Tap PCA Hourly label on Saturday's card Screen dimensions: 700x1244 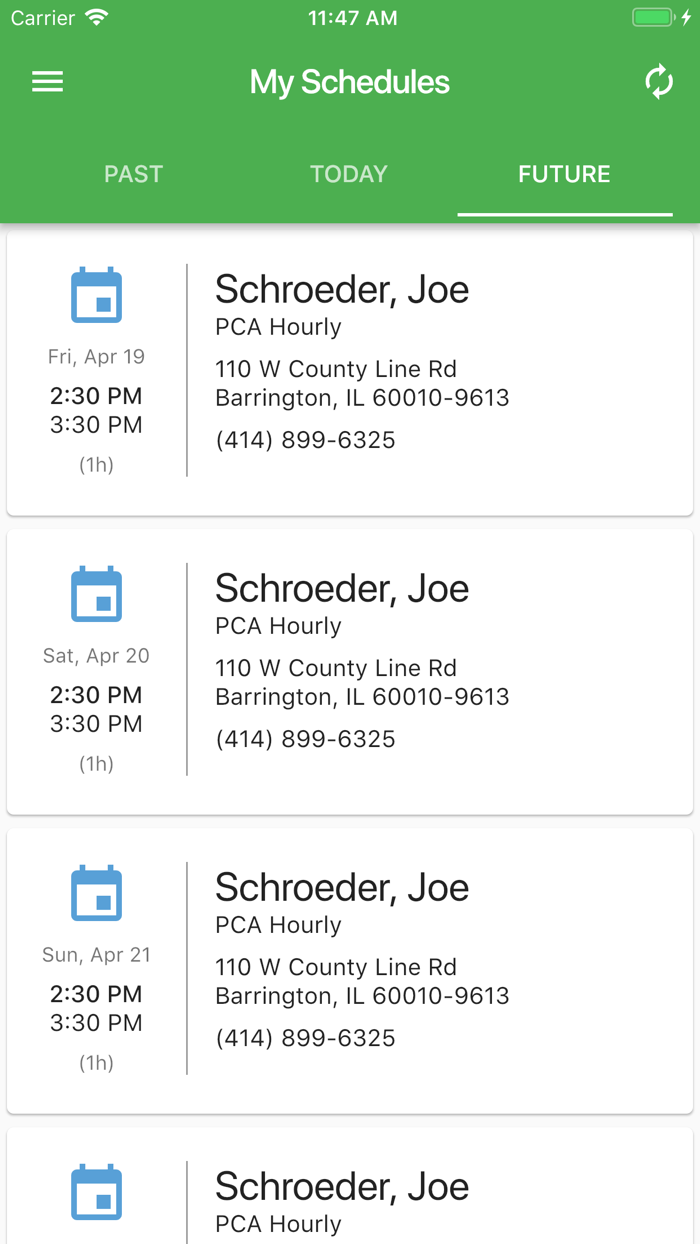(278, 625)
